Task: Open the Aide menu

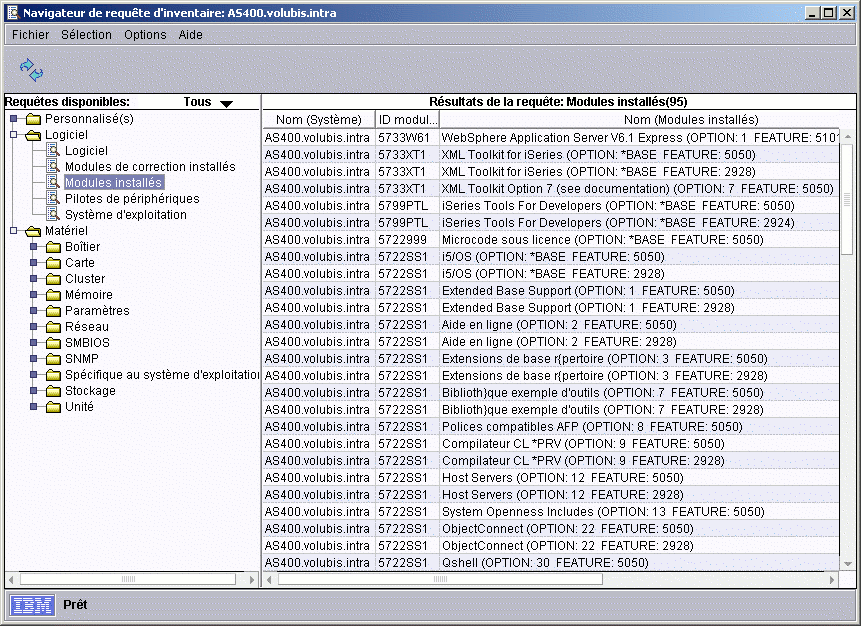Action: click(x=191, y=35)
